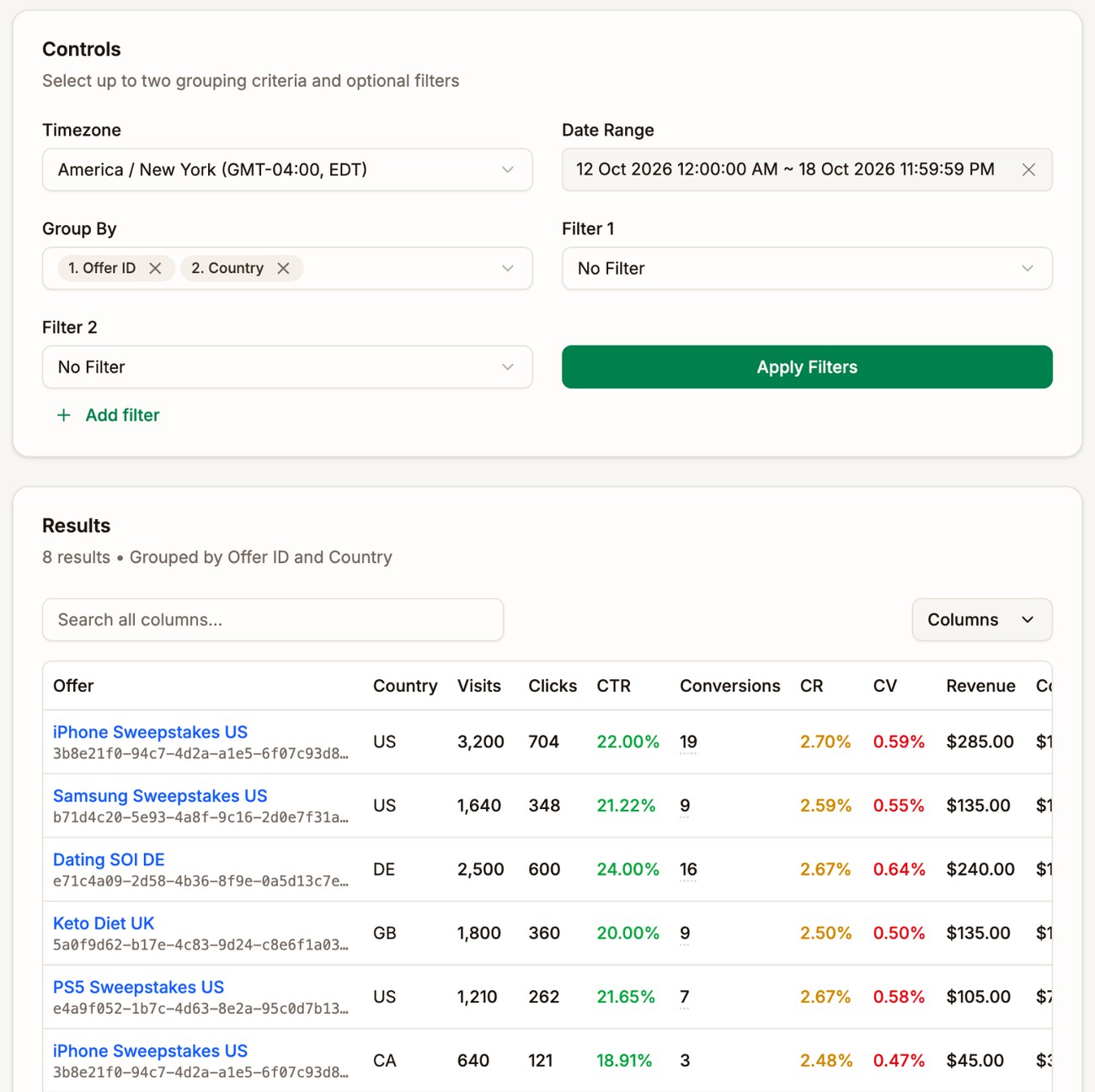The image size is (1095, 1092).
Task: Click the plus icon beside Add filter
Action: pyautogui.click(x=63, y=415)
